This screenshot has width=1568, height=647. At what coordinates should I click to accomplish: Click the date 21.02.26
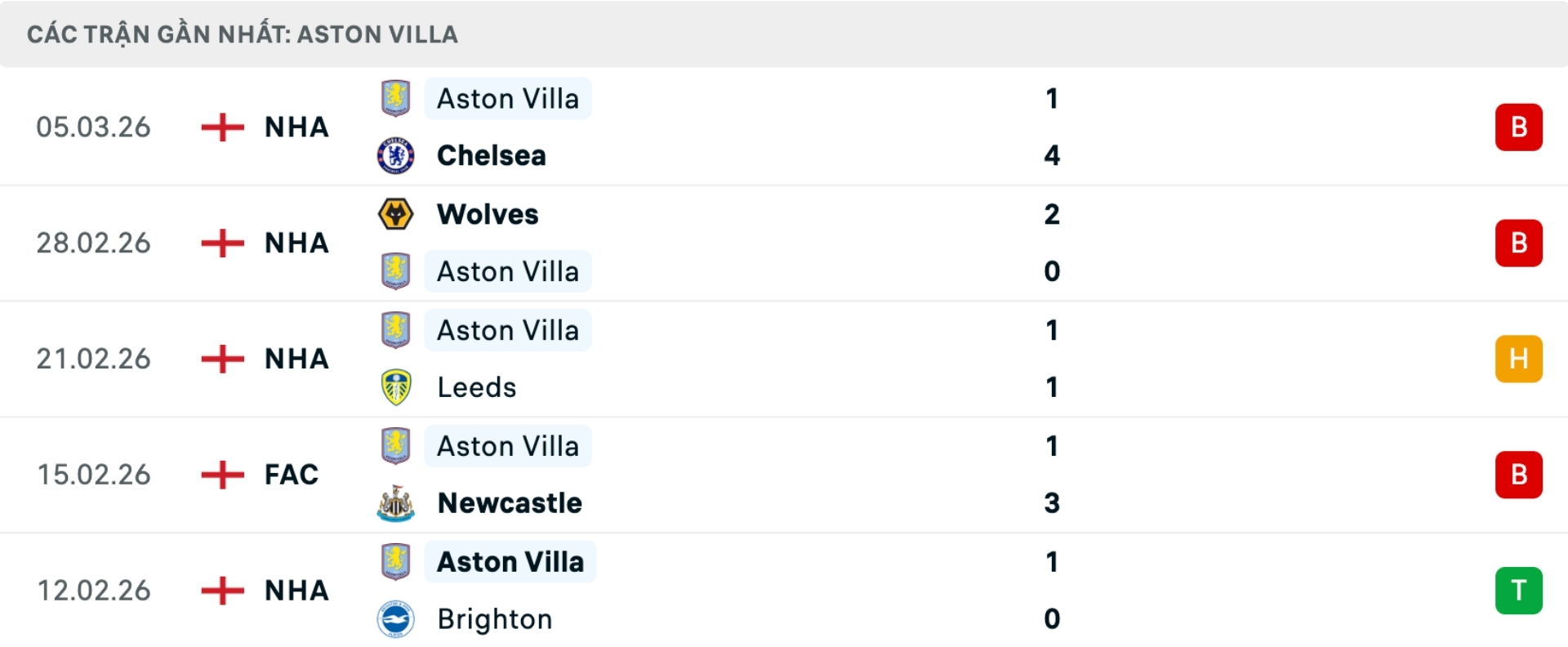pyautogui.click(x=93, y=358)
